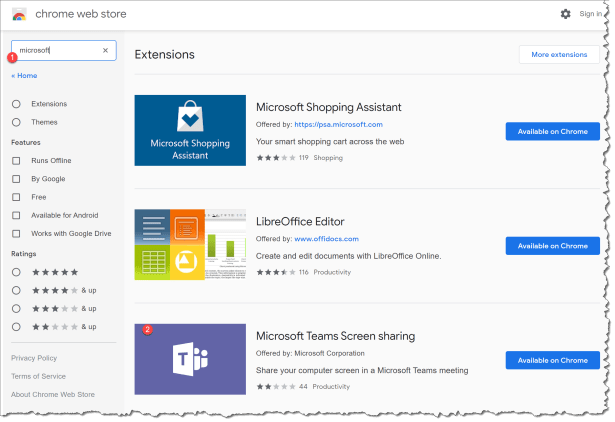The height and width of the screenshot is (422, 615).
Task: Select the Themes radio filter
Action: 16,122
